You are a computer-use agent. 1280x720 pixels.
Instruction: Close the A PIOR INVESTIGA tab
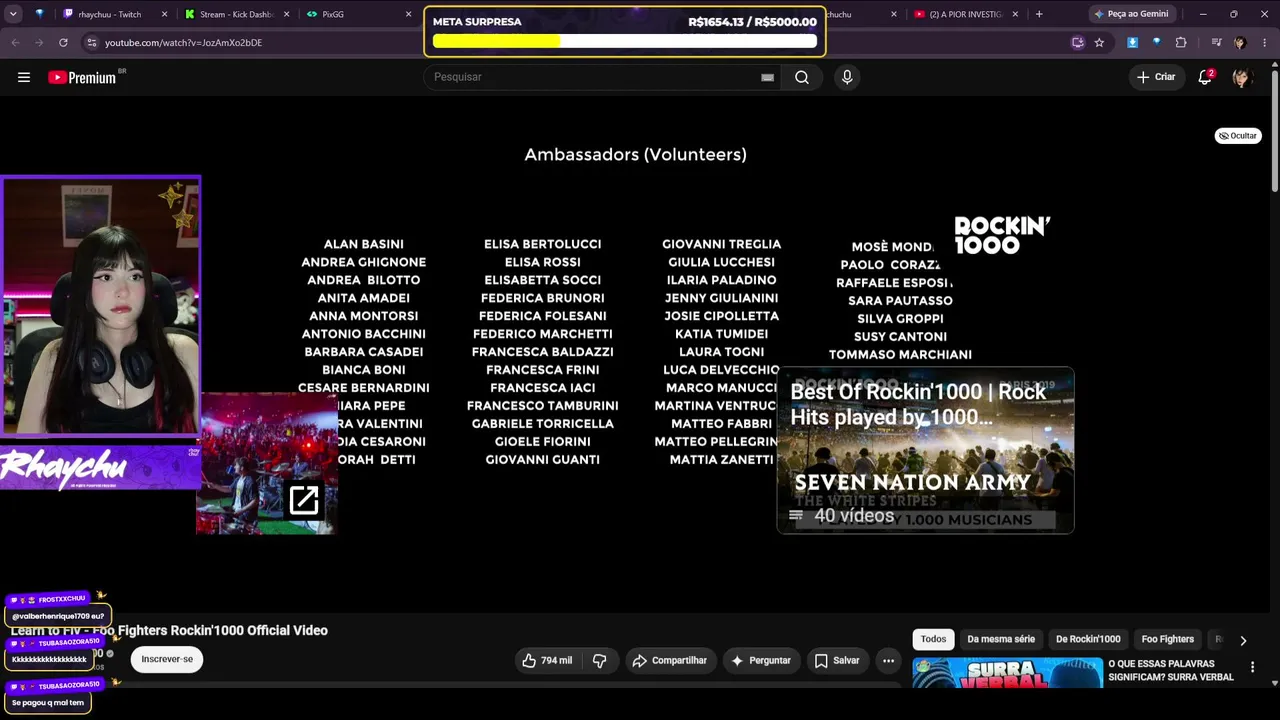tap(1015, 14)
